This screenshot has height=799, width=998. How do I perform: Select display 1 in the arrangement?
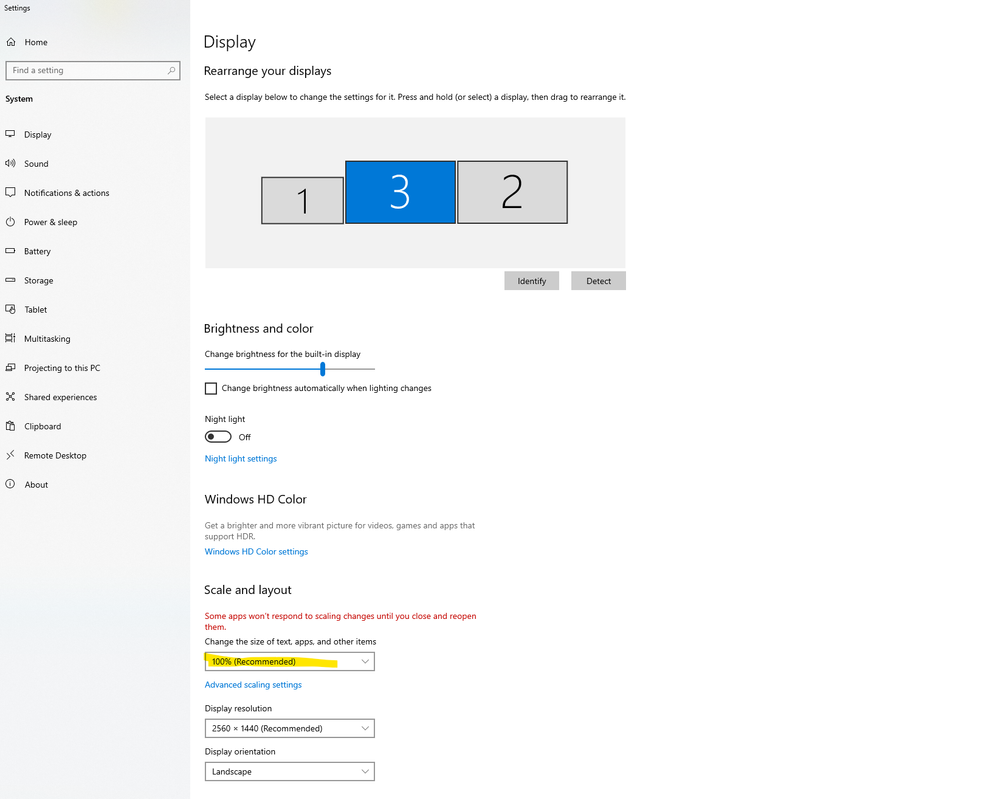[x=302, y=201]
